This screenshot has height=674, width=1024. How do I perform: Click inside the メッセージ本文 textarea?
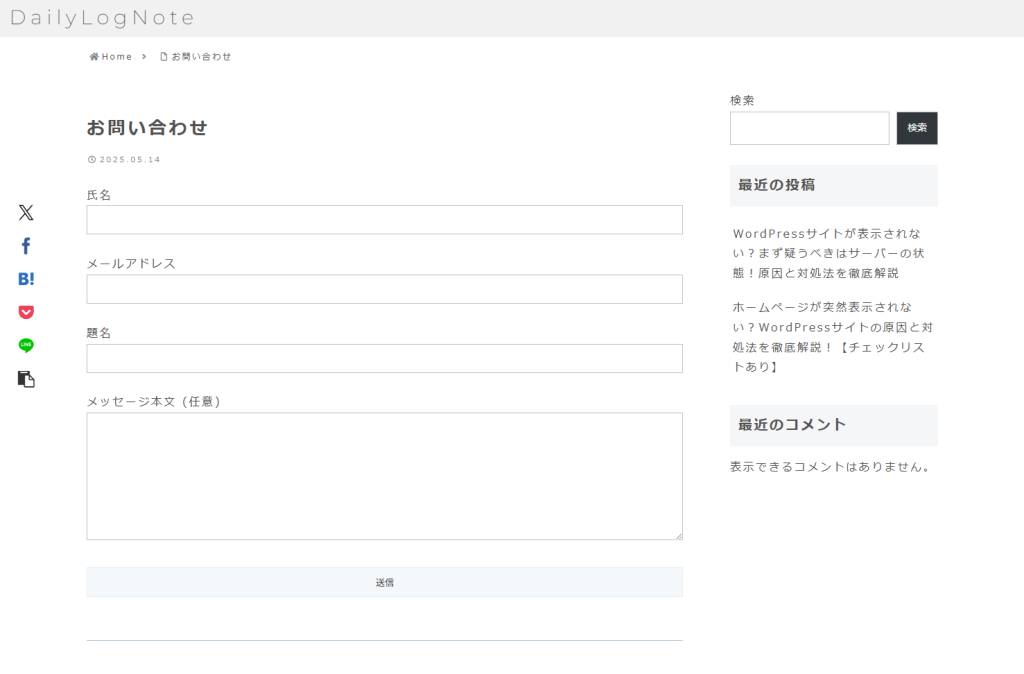[x=384, y=476]
